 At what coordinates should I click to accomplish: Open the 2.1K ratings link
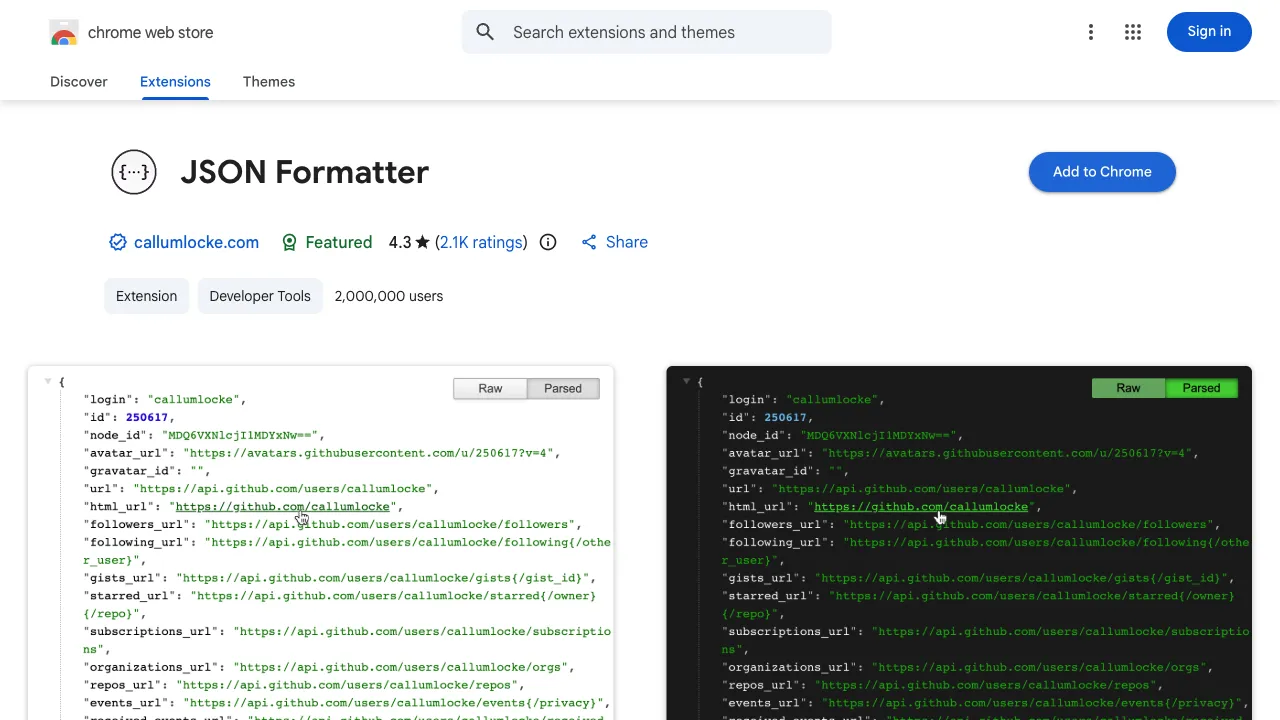coord(481,242)
